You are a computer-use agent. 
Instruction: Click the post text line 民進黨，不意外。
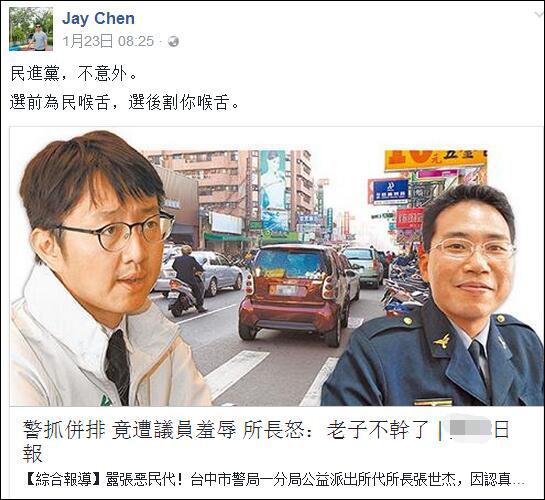(74, 74)
